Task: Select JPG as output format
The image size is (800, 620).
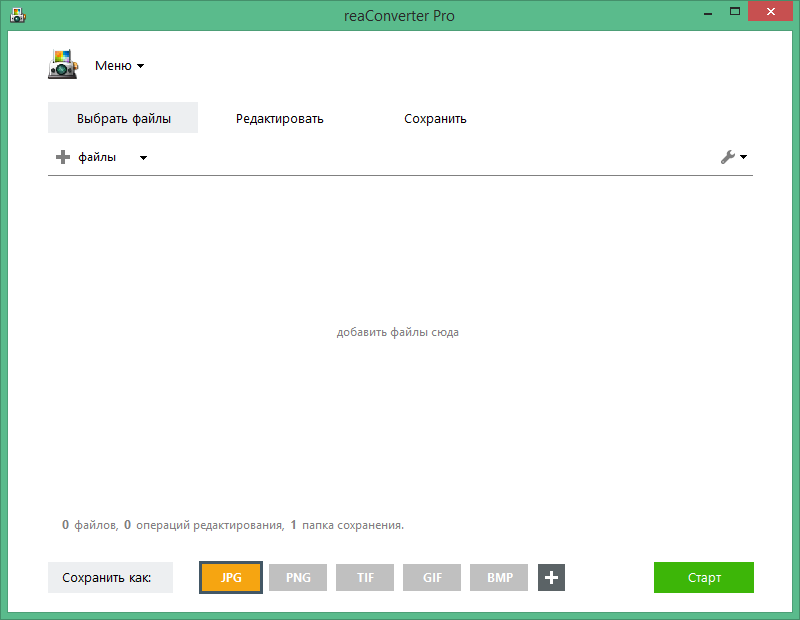Action: click(230, 577)
